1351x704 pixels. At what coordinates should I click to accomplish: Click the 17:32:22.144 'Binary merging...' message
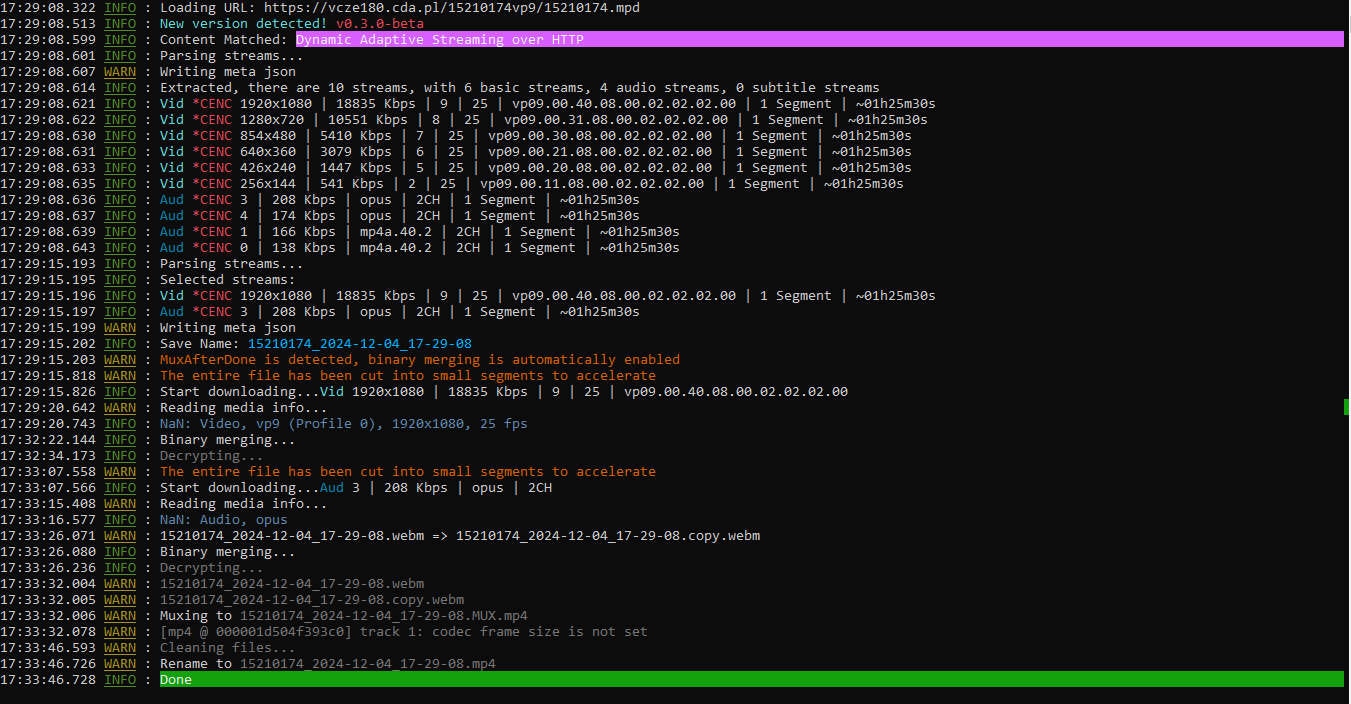(228, 440)
